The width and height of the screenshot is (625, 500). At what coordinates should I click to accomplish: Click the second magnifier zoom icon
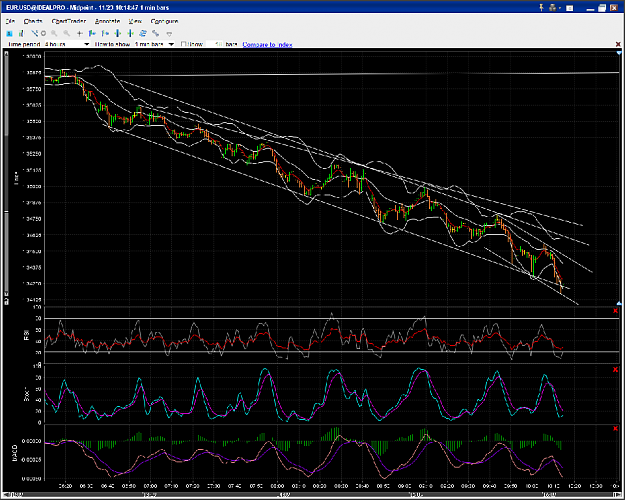[x=67, y=33]
